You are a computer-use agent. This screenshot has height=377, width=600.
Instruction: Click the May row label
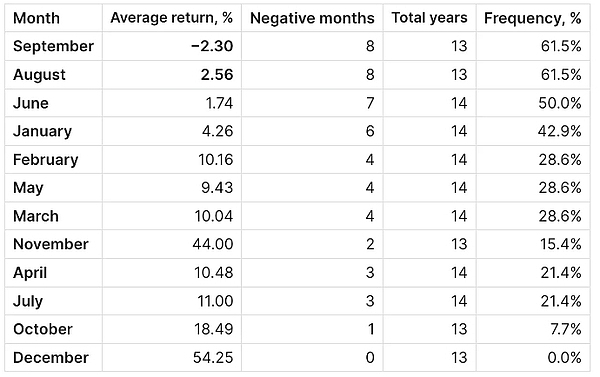point(28,188)
